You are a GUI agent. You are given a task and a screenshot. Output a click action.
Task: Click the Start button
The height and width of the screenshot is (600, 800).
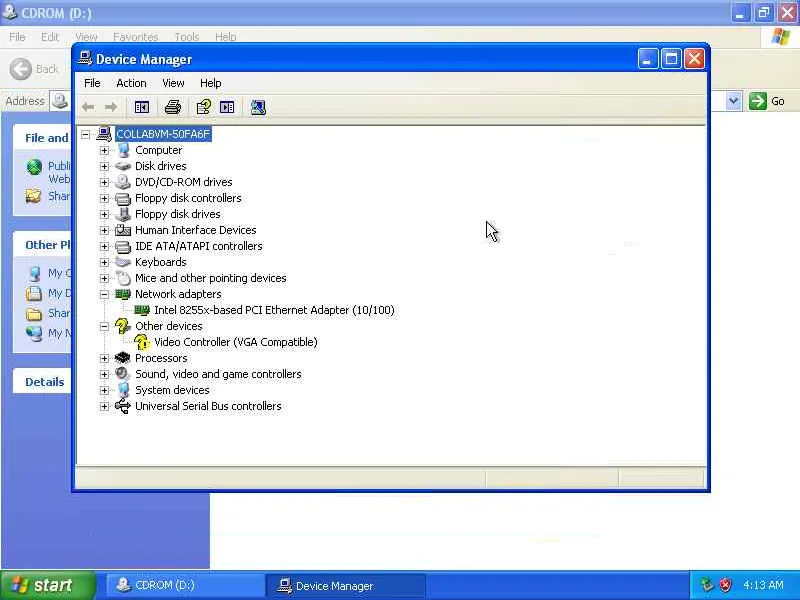tap(47, 585)
